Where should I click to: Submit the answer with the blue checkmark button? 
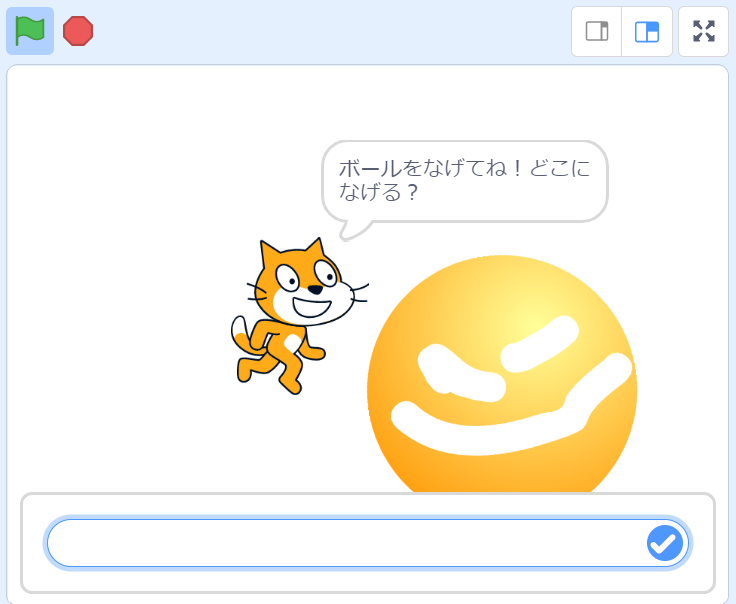click(665, 543)
